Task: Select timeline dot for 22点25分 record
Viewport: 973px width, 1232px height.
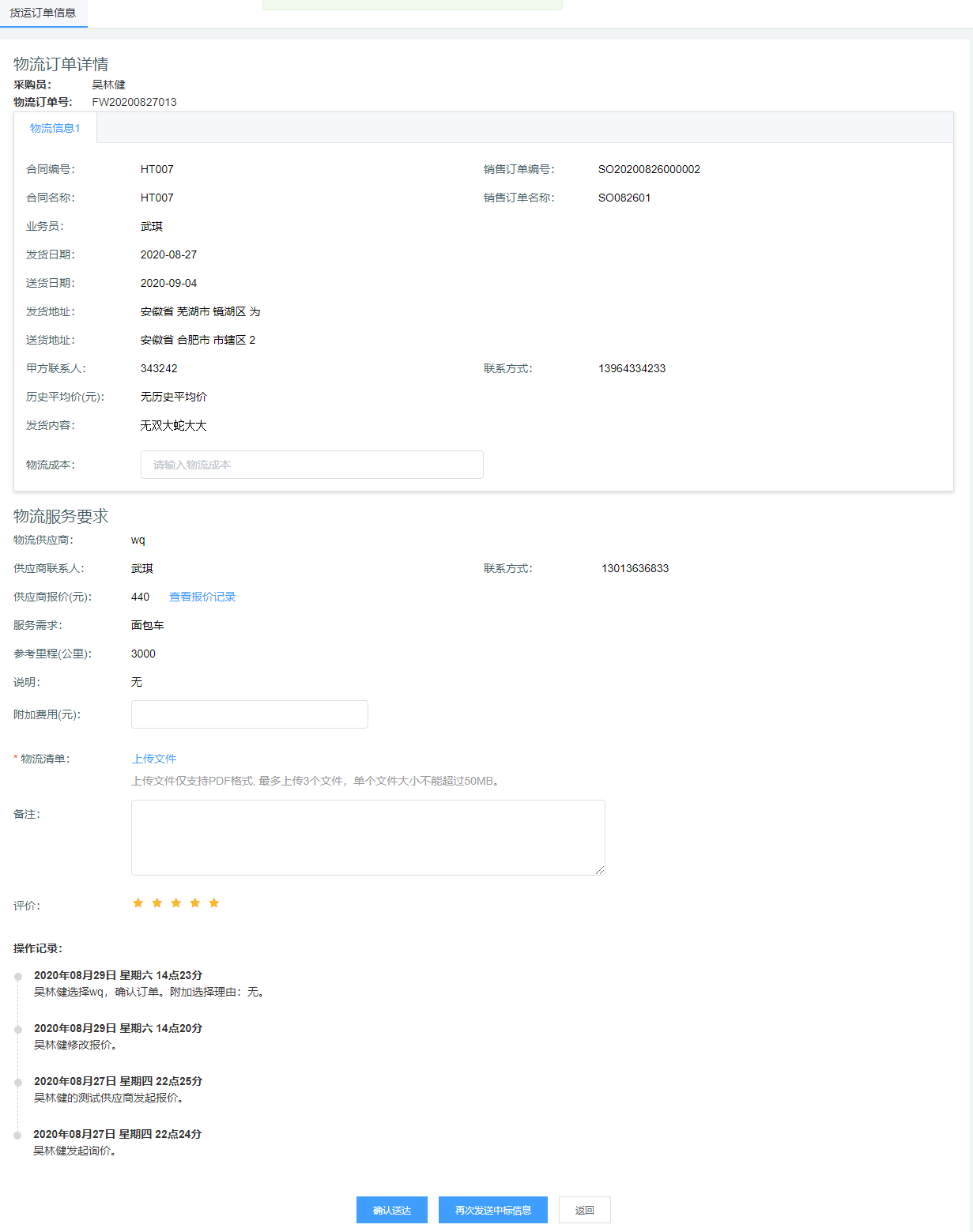Action: tap(18, 1083)
